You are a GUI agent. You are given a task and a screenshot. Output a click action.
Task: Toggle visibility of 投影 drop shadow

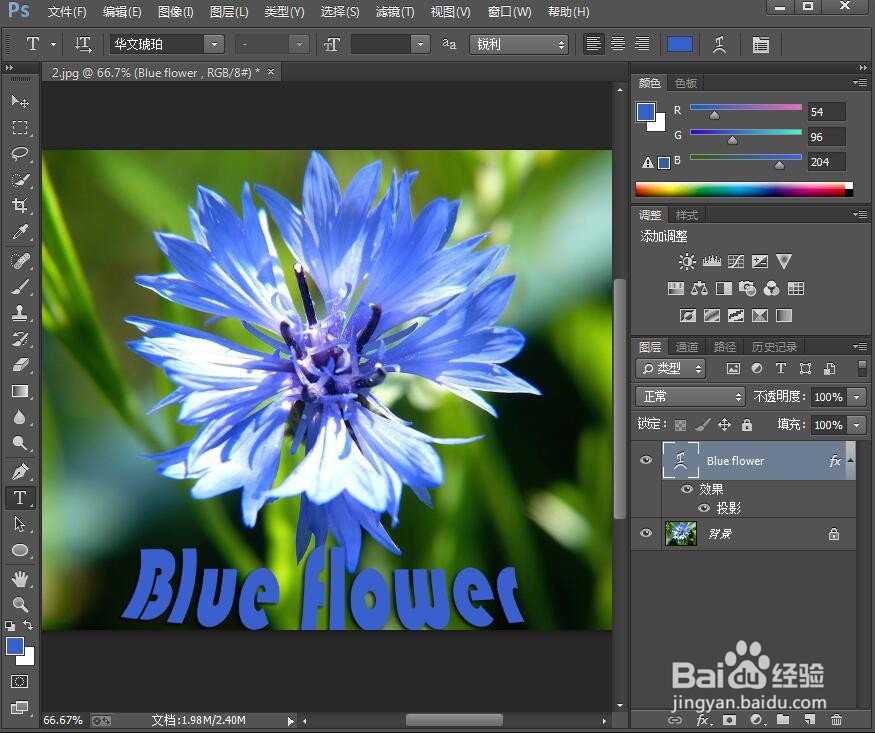point(704,508)
